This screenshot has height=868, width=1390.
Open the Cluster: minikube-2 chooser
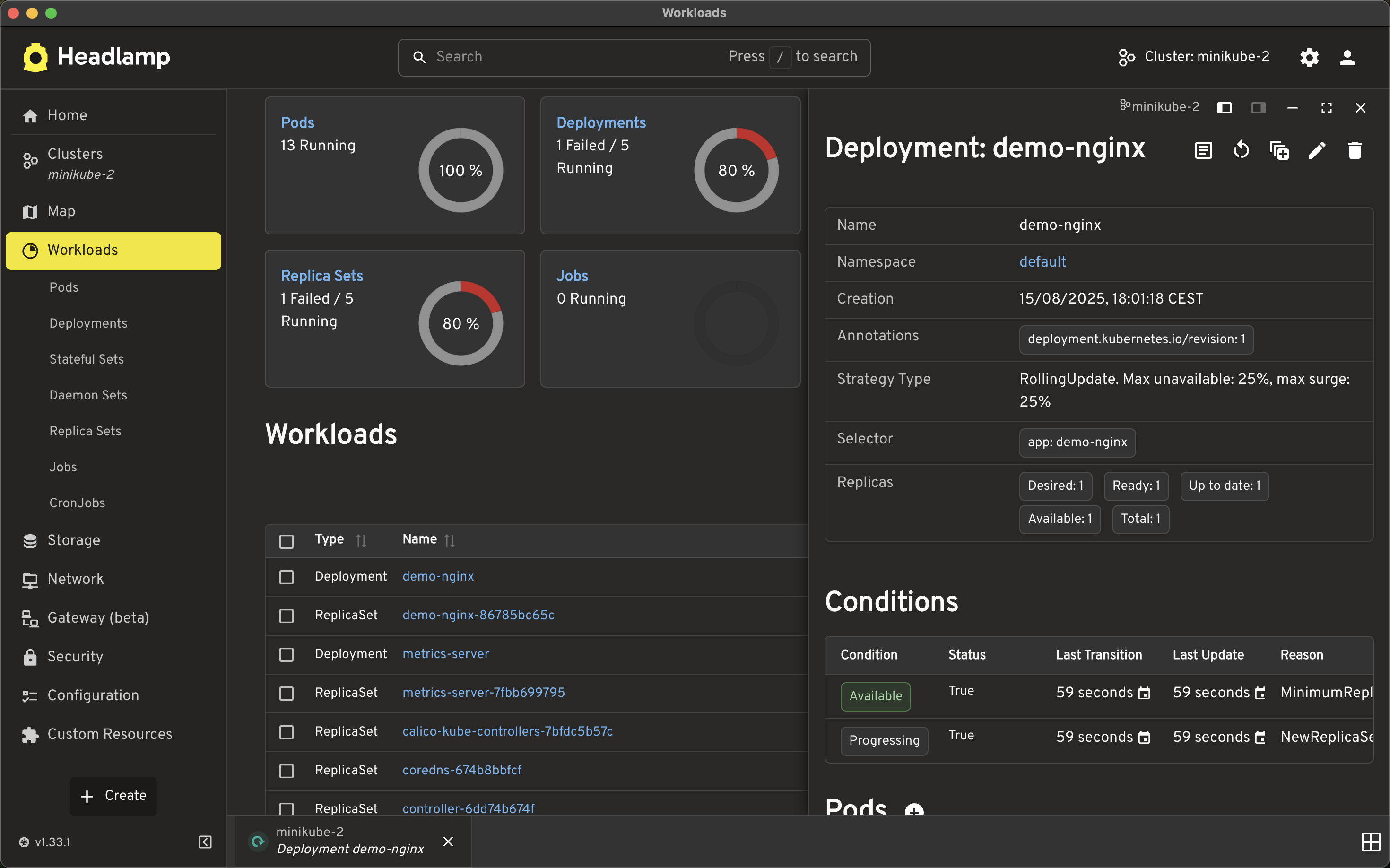1194,57
